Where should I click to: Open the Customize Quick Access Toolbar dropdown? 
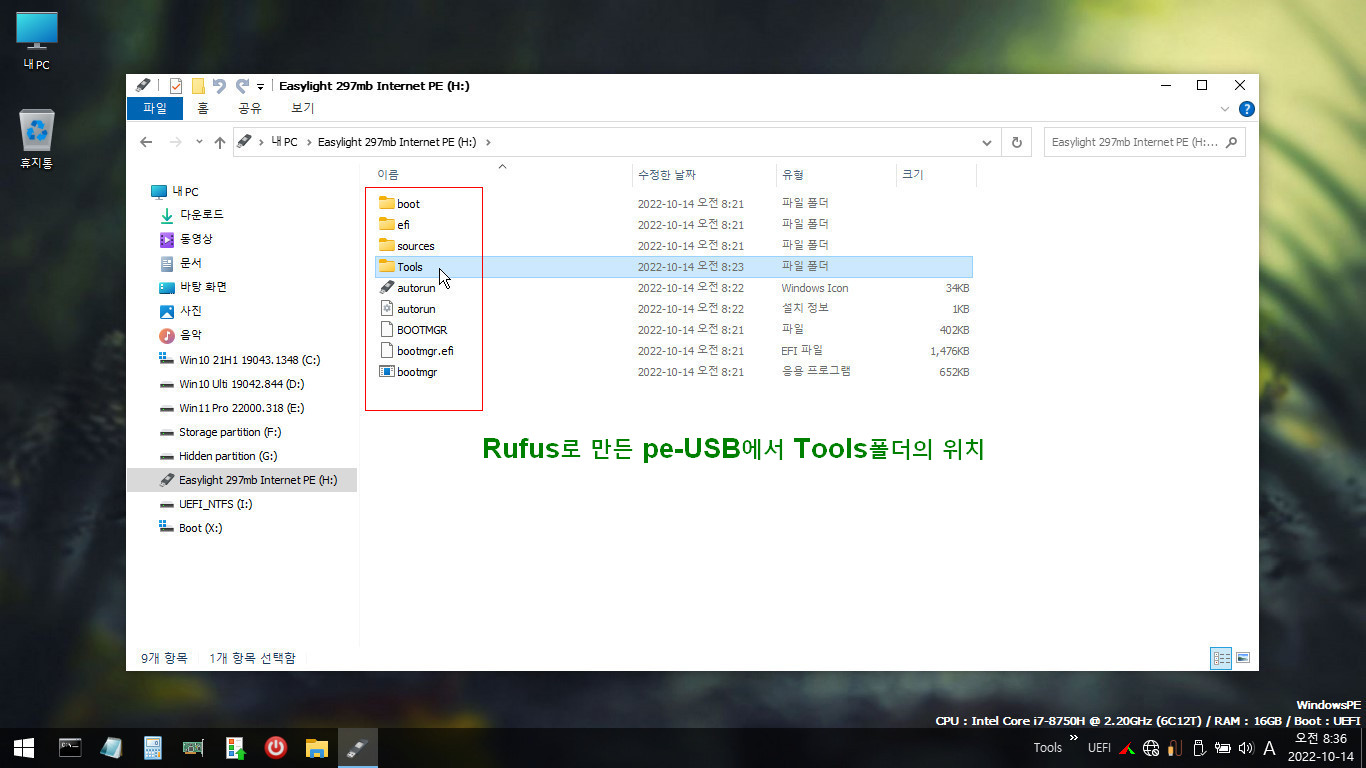click(x=261, y=87)
